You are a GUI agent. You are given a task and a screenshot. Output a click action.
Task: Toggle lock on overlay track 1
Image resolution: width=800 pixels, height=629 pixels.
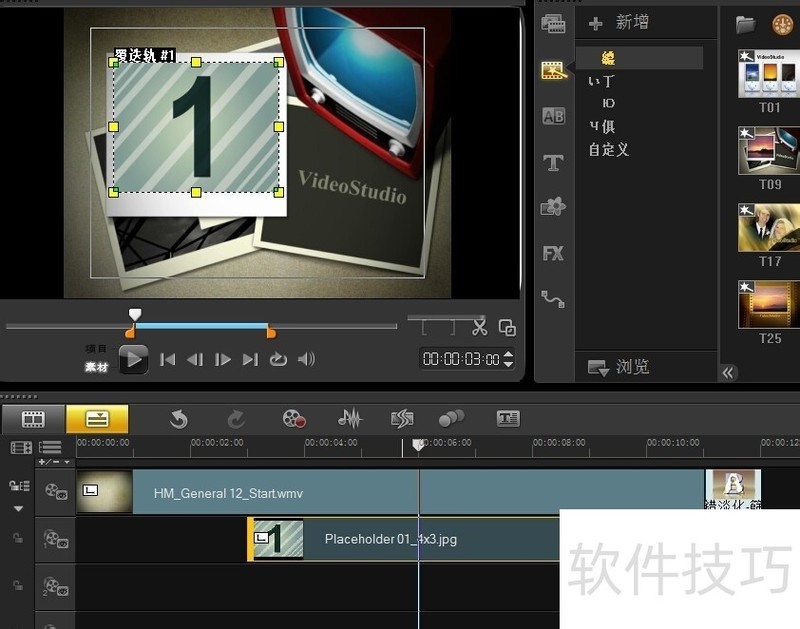(16, 538)
